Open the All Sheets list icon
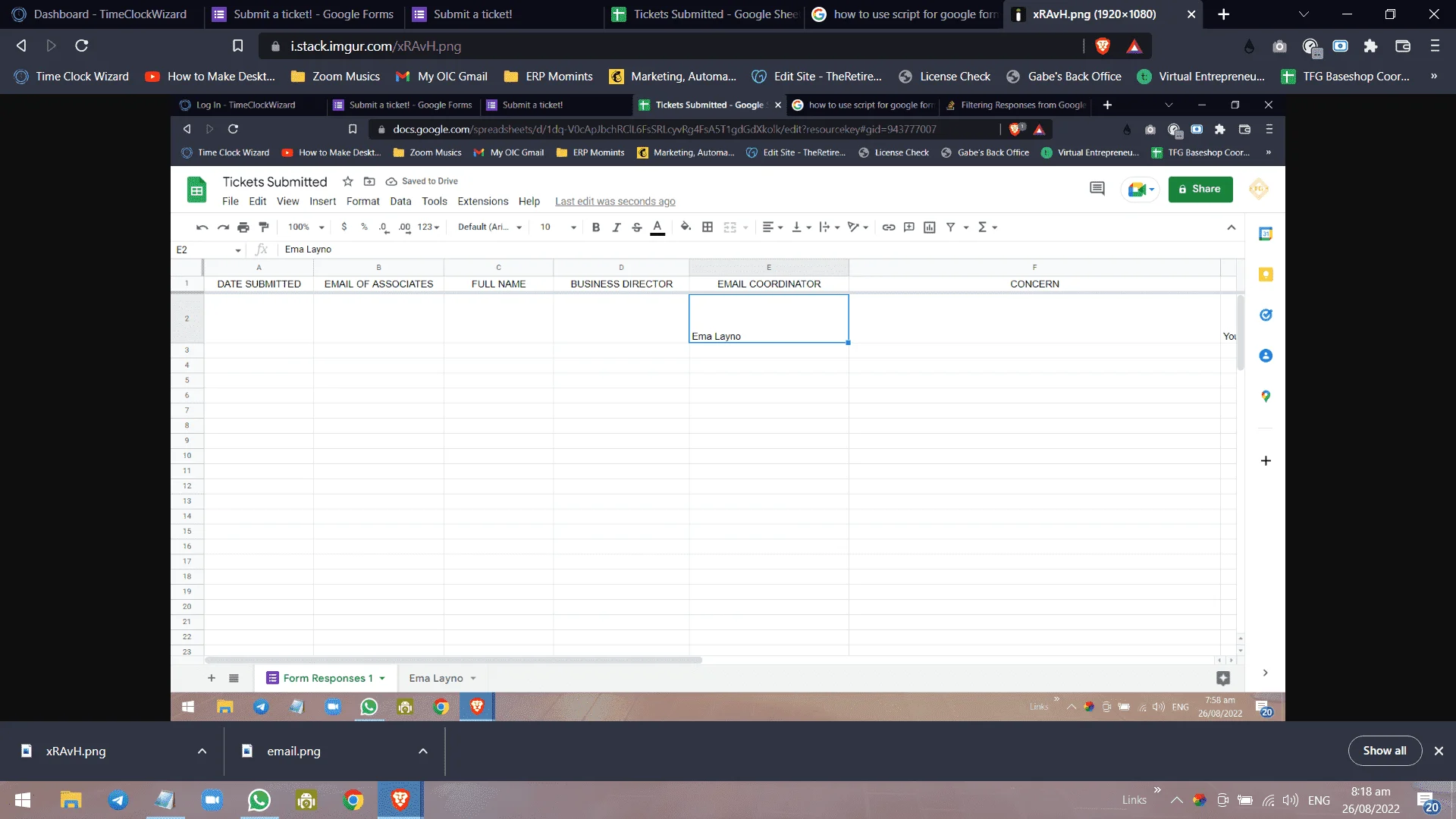1456x819 pixels. 234,679
